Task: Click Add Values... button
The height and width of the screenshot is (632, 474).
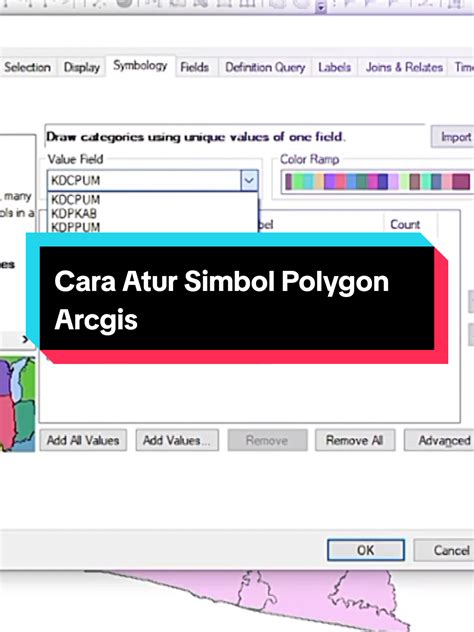Action: [177, 440]
